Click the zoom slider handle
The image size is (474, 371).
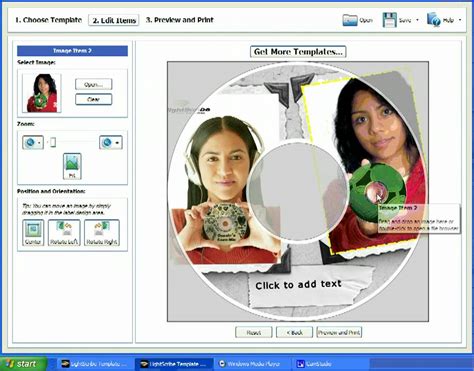tap(53, 143)
